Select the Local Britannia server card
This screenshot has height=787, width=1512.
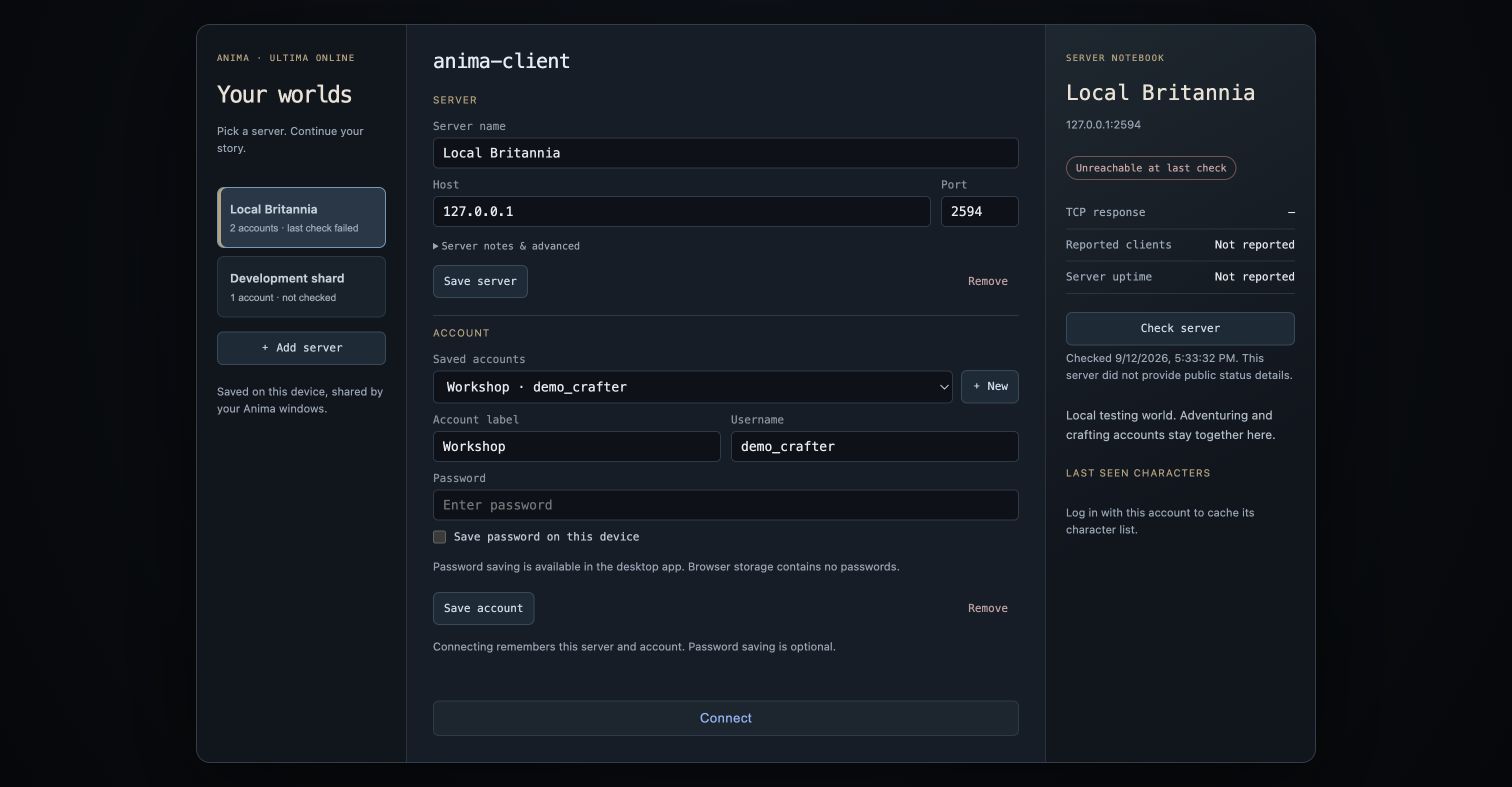point(301,217)
